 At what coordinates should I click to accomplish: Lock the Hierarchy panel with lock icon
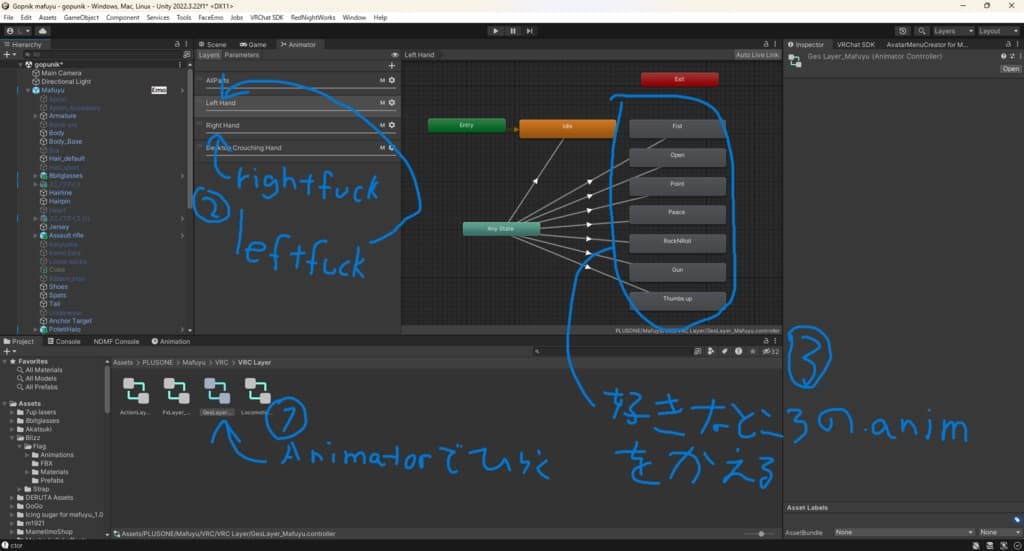[177, 44]
